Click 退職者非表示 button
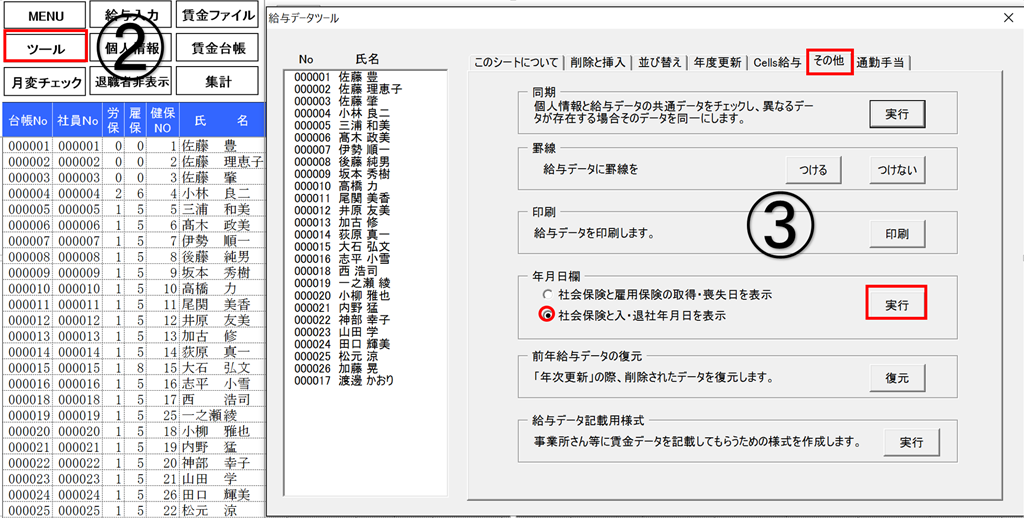1024x518 pixels. coord(131,82)
